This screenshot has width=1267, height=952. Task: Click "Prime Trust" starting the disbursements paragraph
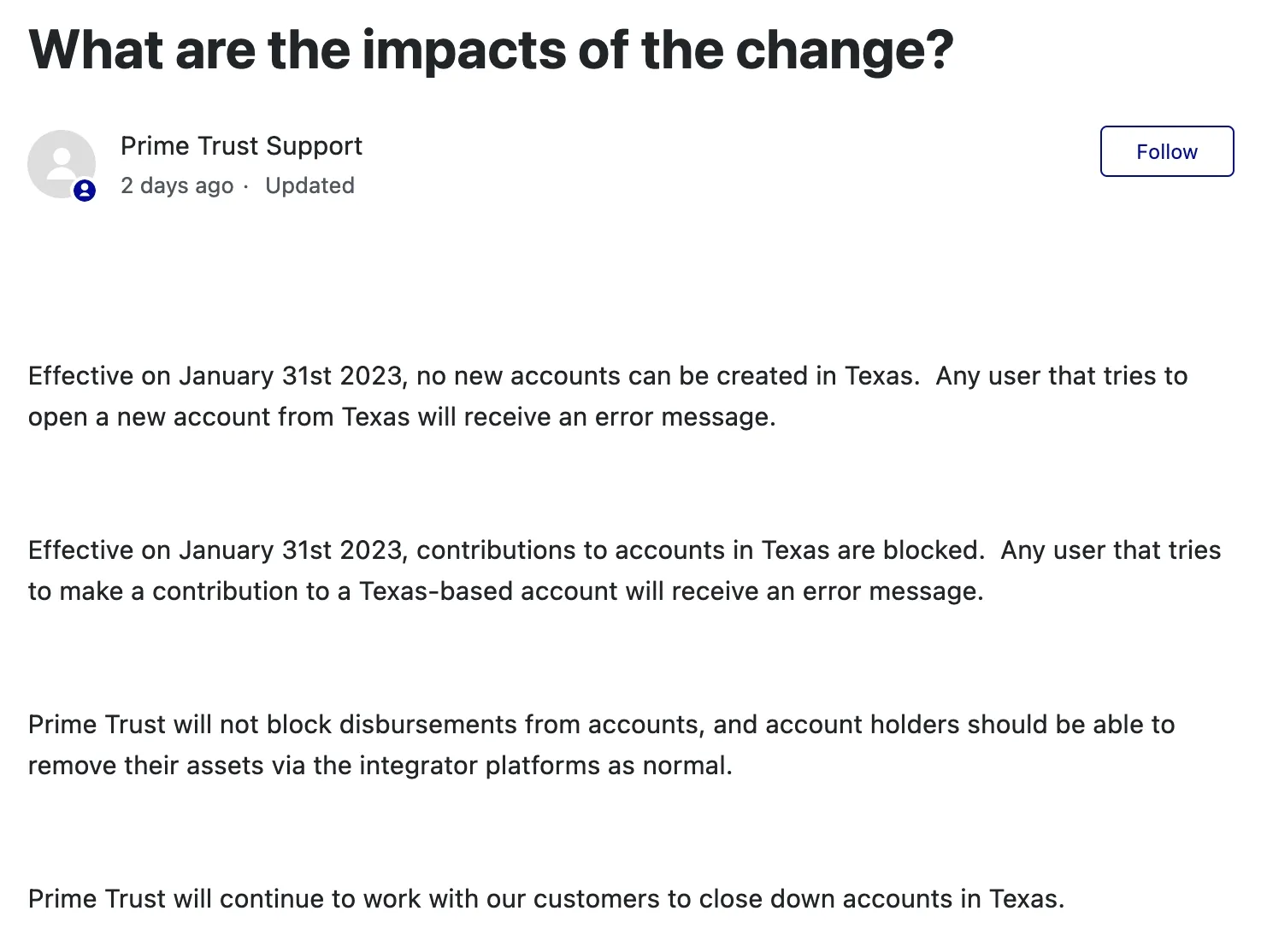click(97, 725)
